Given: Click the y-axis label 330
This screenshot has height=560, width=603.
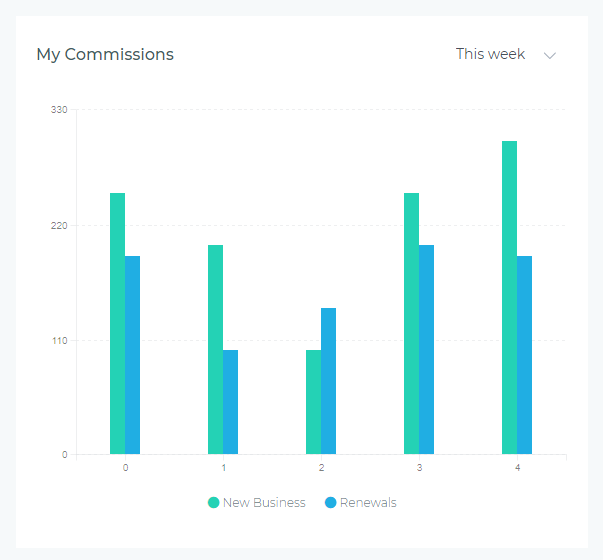Looking at the screenshot, I should 59,109.
